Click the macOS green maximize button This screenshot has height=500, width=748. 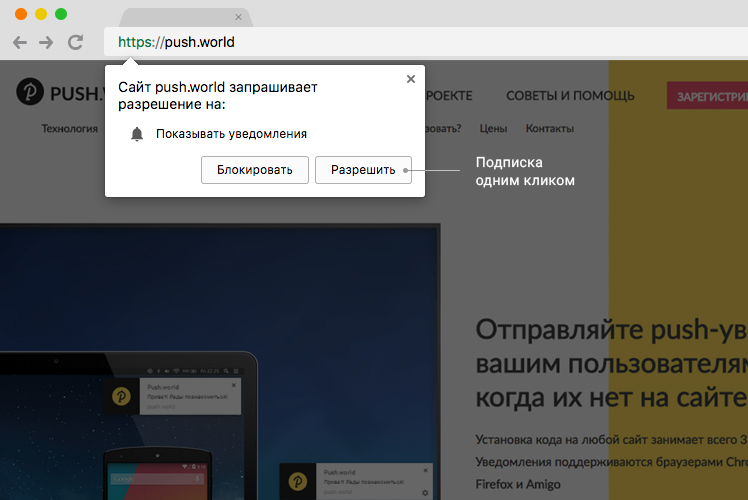click(61, 14)
